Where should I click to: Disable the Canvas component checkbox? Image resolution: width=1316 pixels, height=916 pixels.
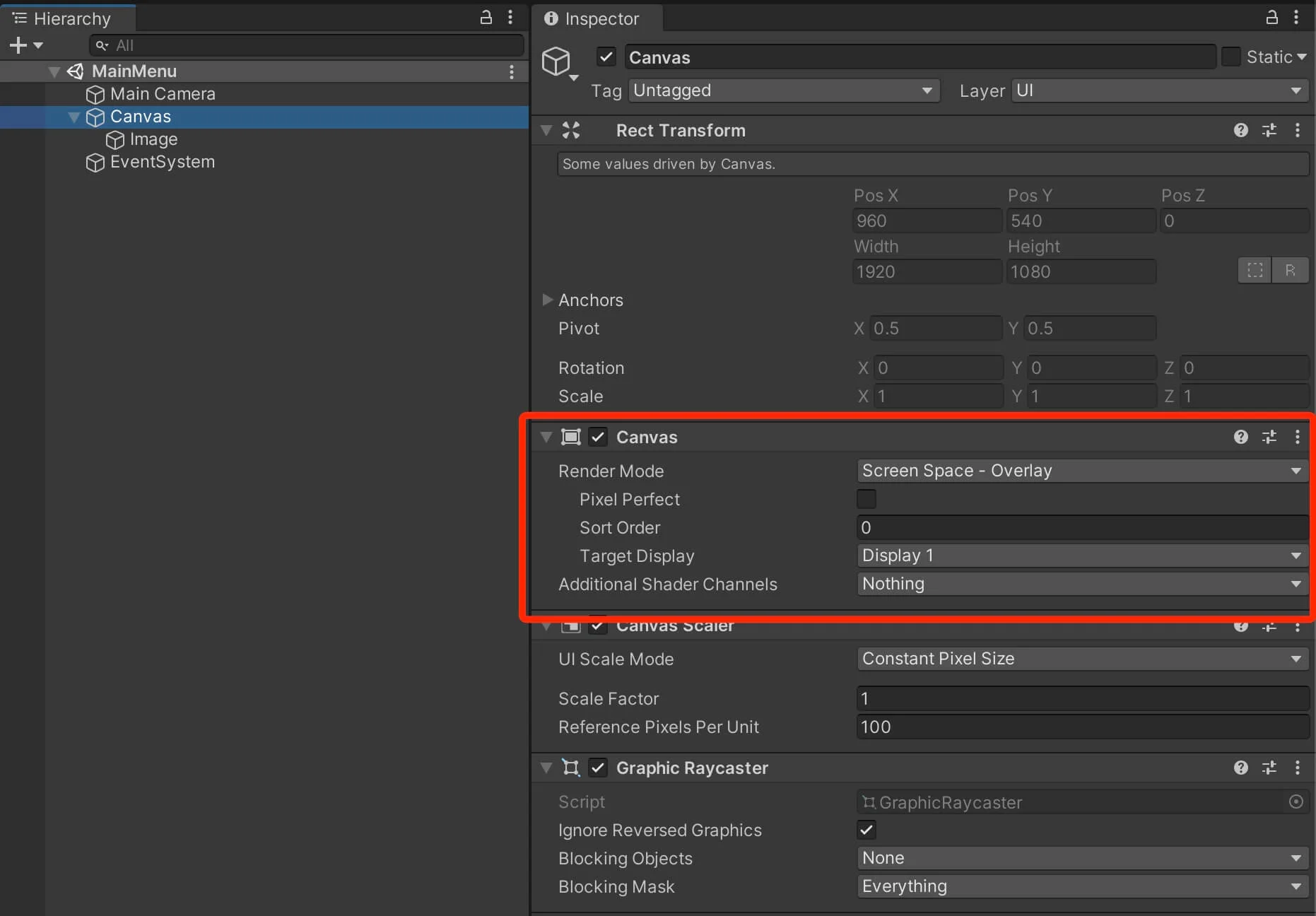598,437
